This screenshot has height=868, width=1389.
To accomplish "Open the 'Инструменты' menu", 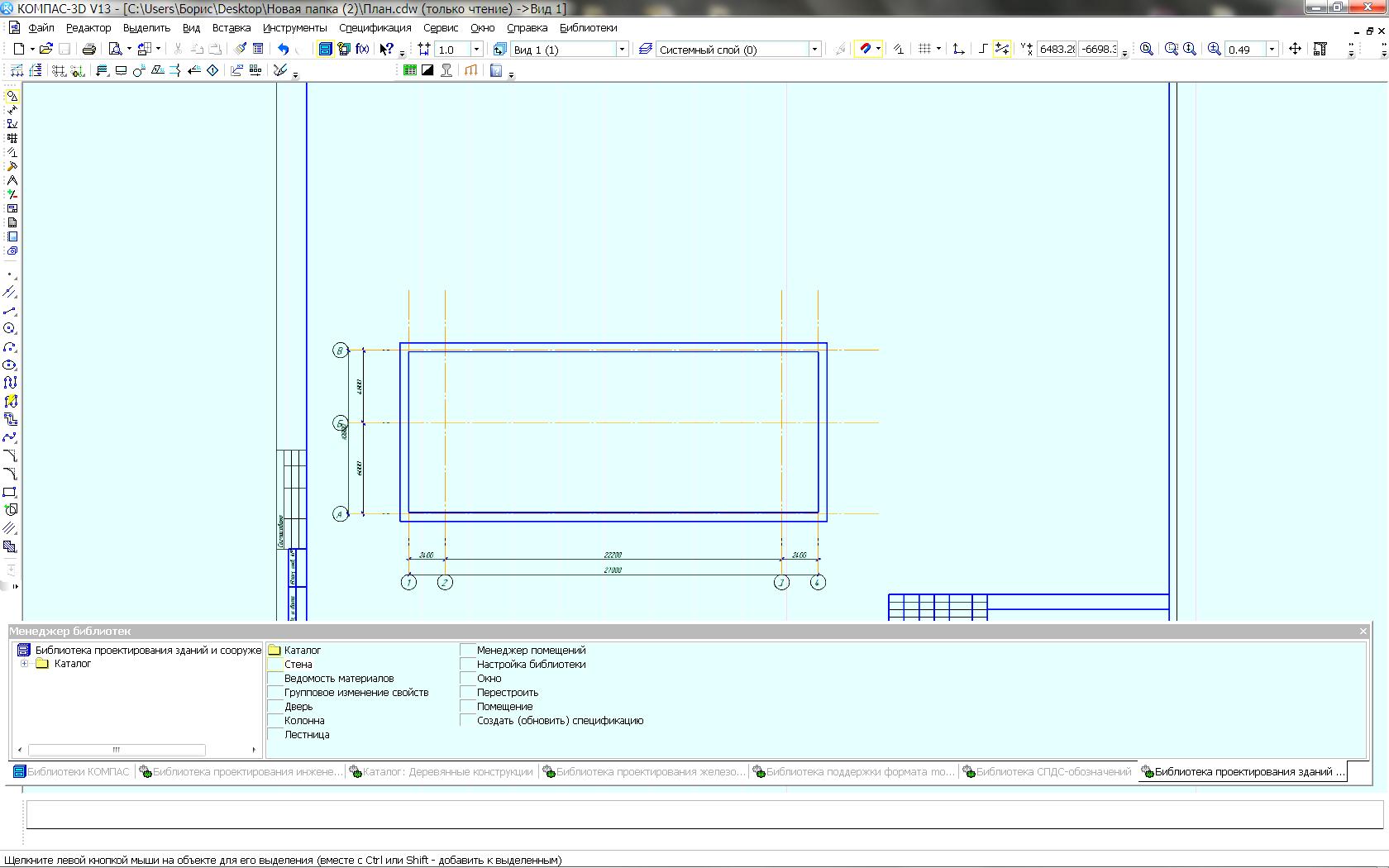I will (294, 28).
